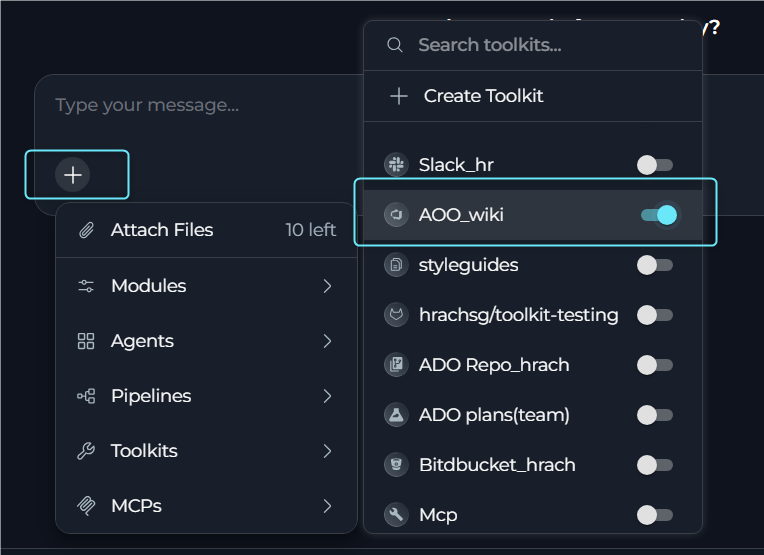Screen dimensions: 764x555
Task: Disable the AOO_wiki toolkit toggle
Action: (x=659, y=215)
